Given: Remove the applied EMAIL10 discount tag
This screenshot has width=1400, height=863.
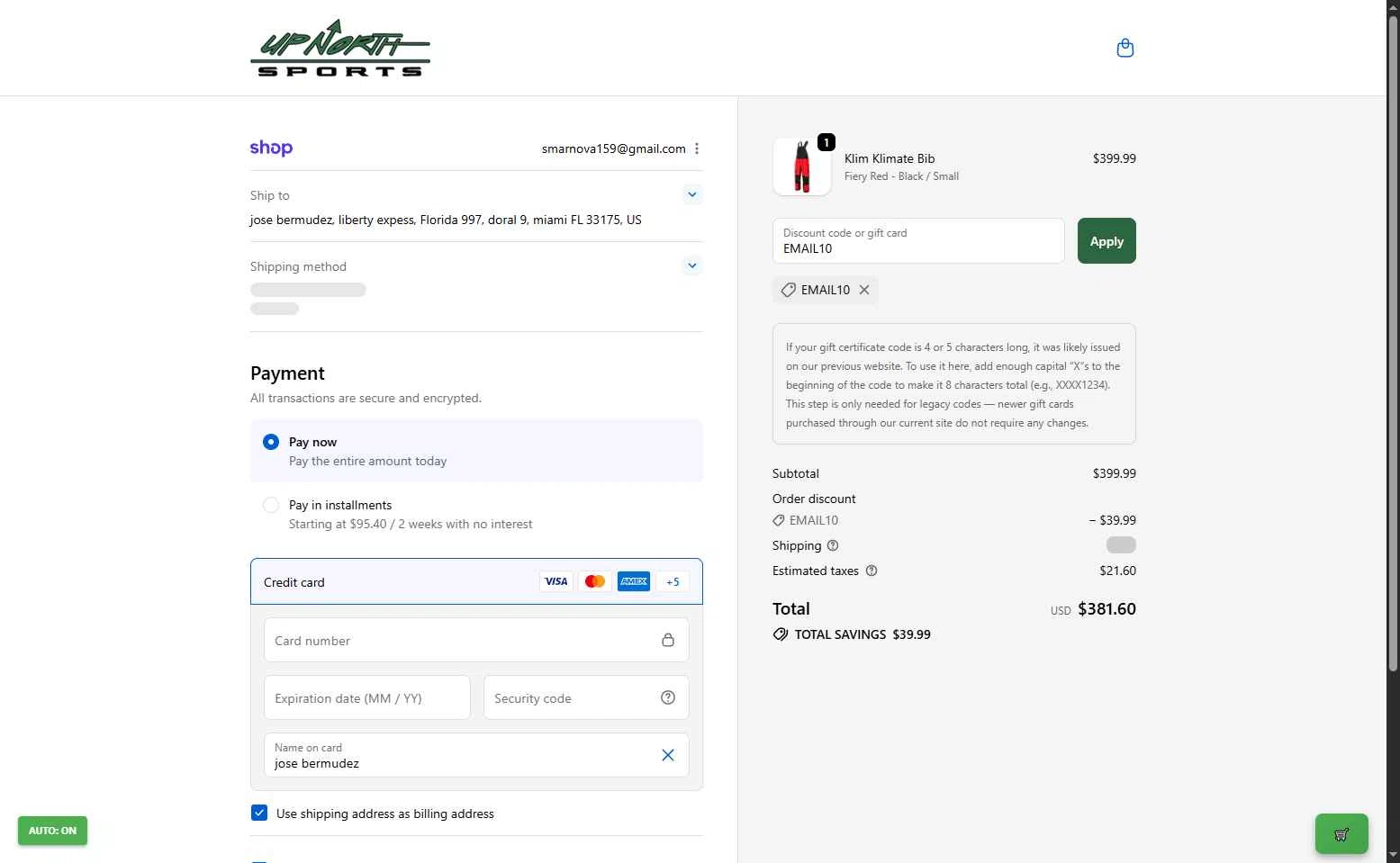Looking at the screenshot, I should [x=864, y=290].
